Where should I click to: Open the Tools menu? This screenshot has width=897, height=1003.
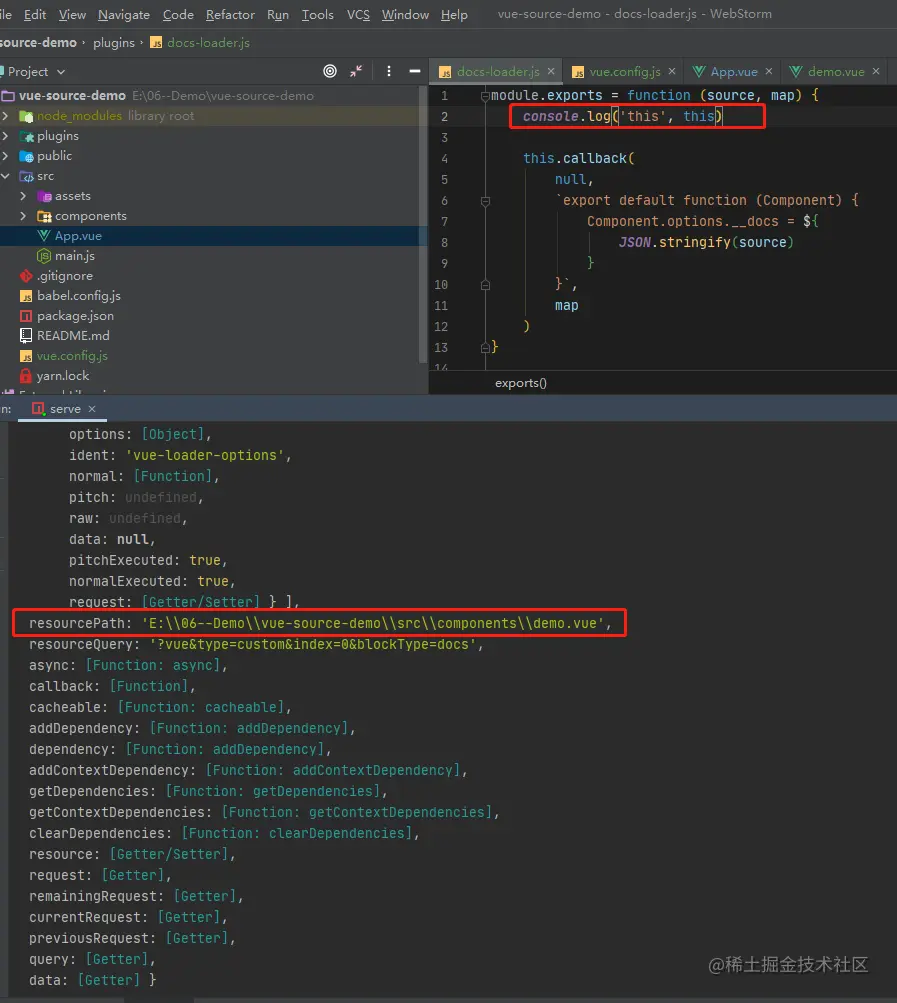point(317,14)
